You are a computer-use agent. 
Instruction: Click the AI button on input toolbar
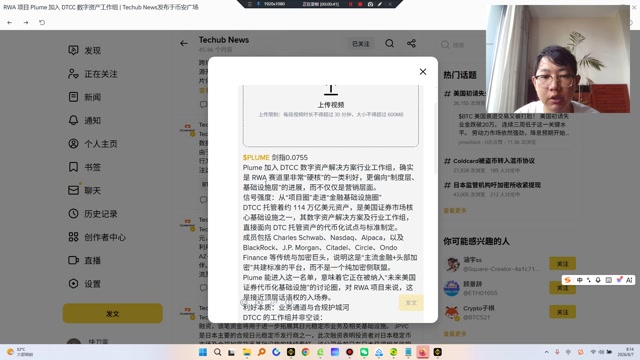tap(629, 280)
